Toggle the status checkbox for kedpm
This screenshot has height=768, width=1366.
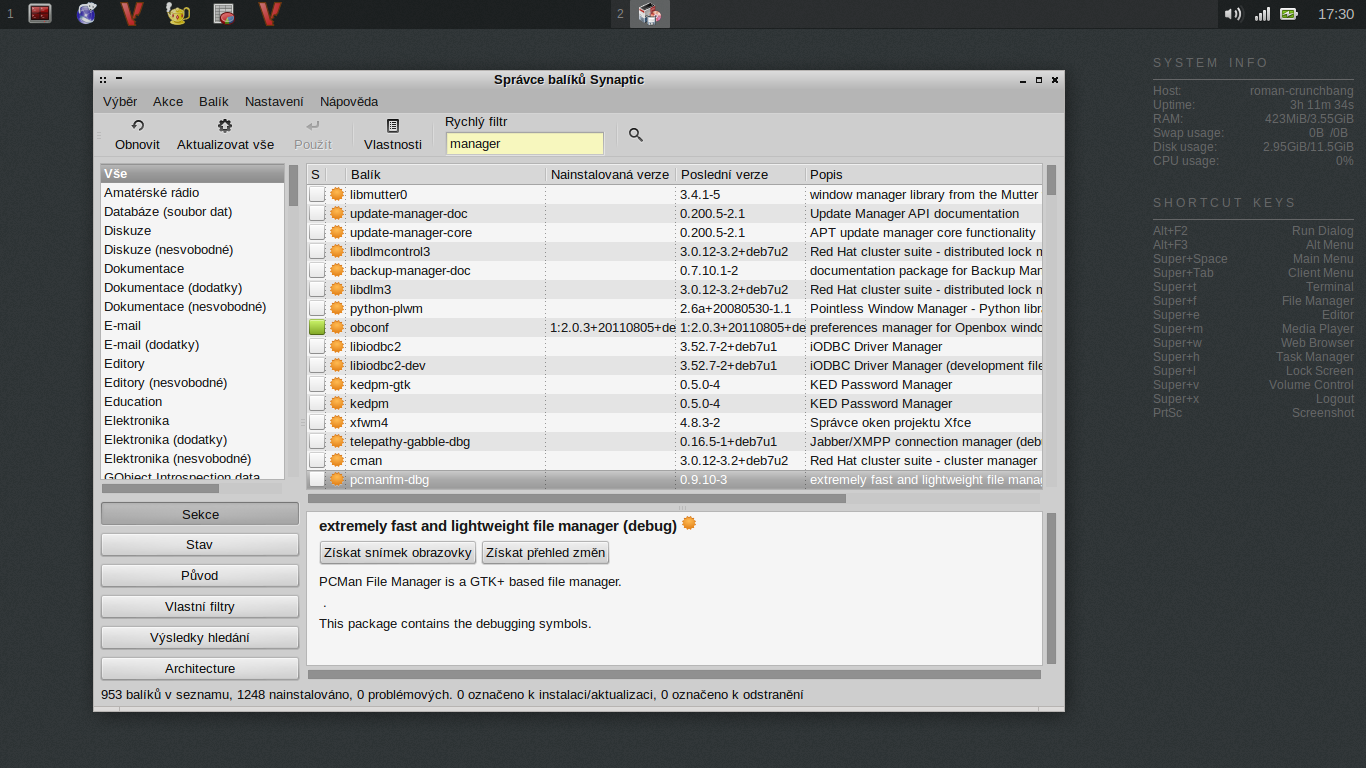(316, 403)
